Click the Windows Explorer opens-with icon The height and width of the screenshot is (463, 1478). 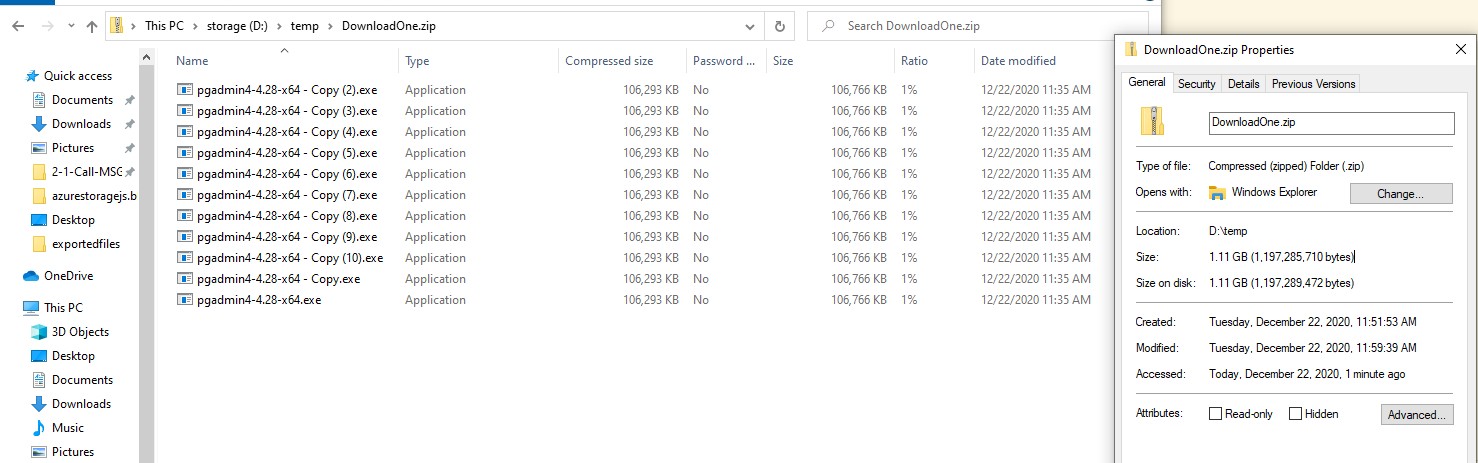[1217, 192]
